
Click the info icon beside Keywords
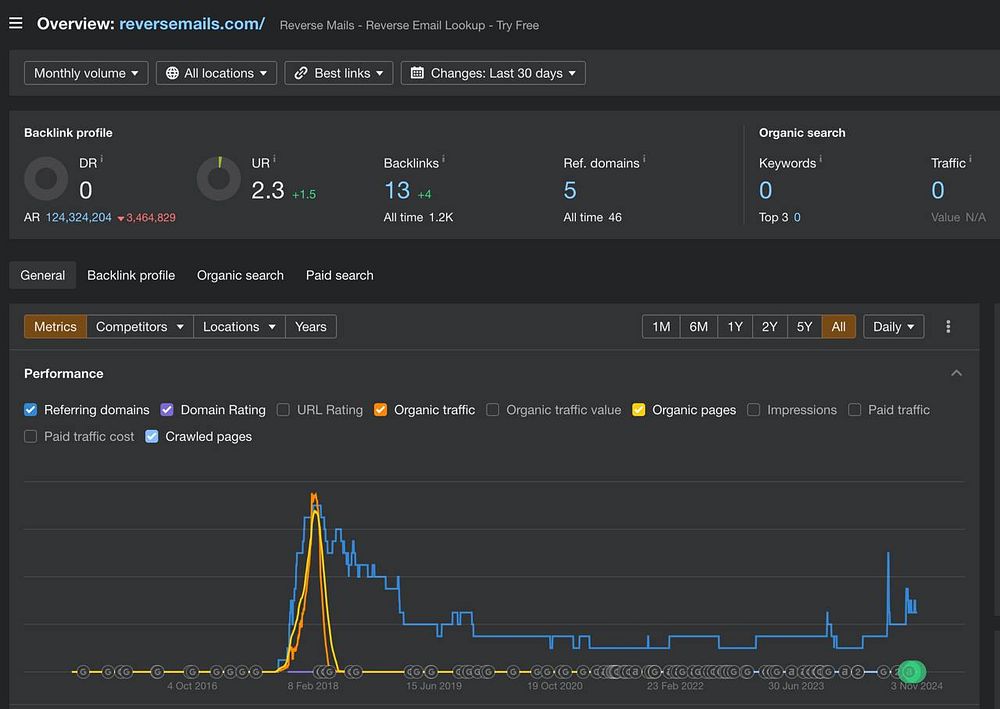click(x=821, y=160)
